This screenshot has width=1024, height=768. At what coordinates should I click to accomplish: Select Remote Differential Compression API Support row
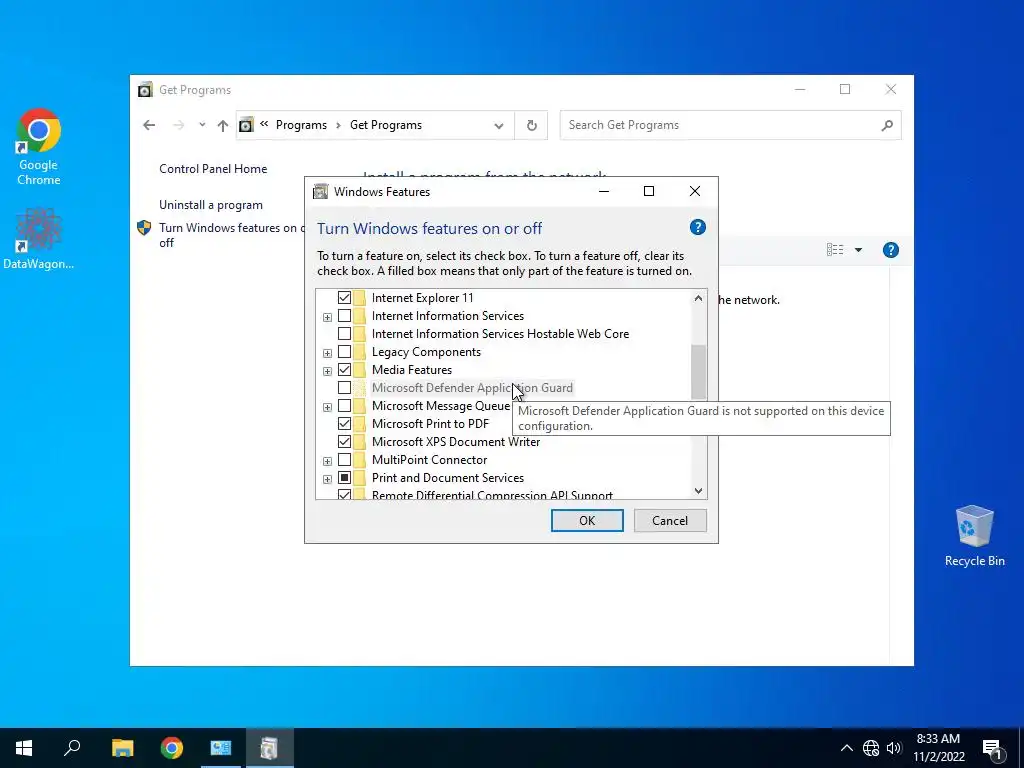[x=492, y=494]
